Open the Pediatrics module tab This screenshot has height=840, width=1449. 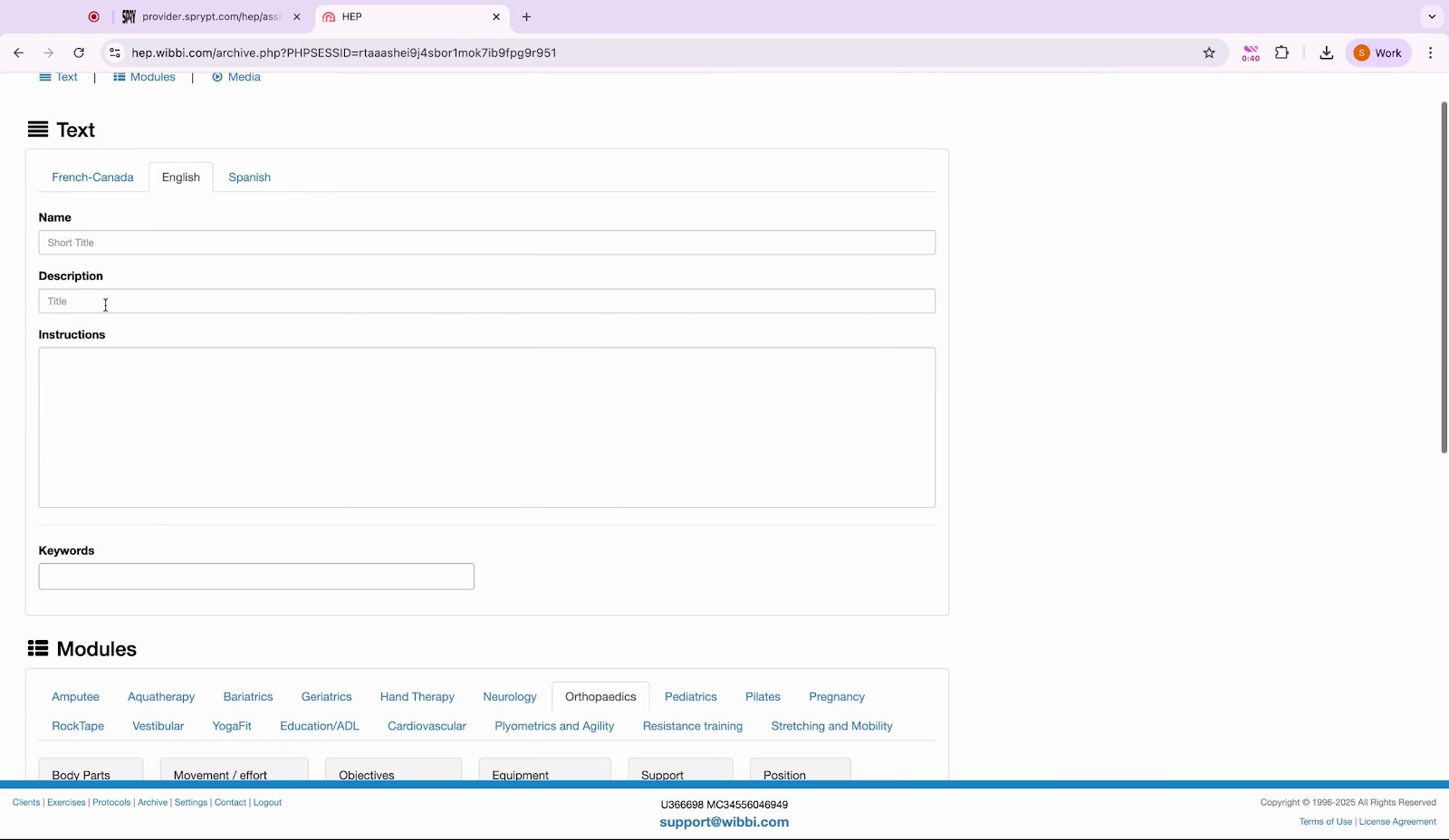(x=691, y=697)
